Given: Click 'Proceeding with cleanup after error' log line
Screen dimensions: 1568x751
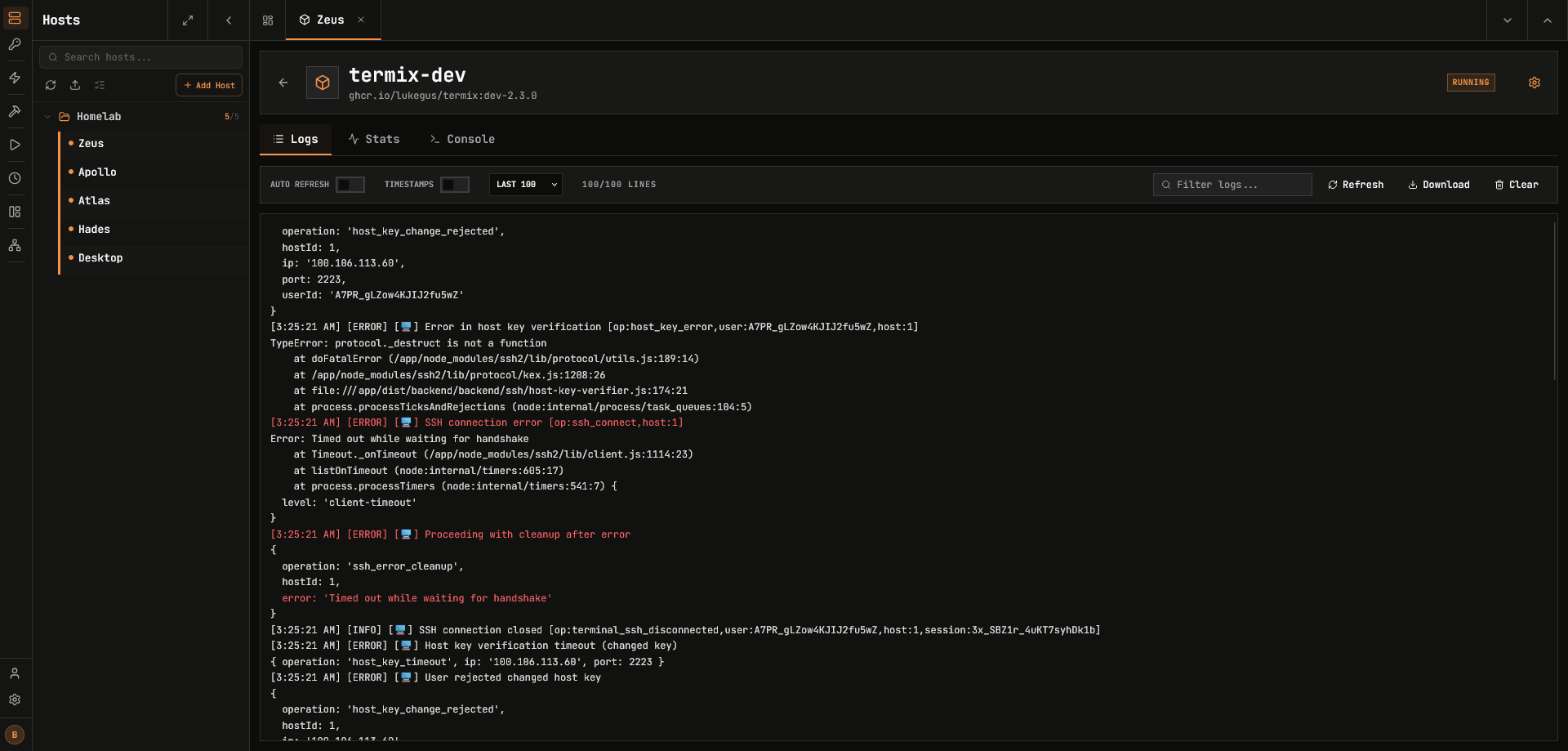Looking at the screenshot, I should pyautogui.click(x=450, y=534).
